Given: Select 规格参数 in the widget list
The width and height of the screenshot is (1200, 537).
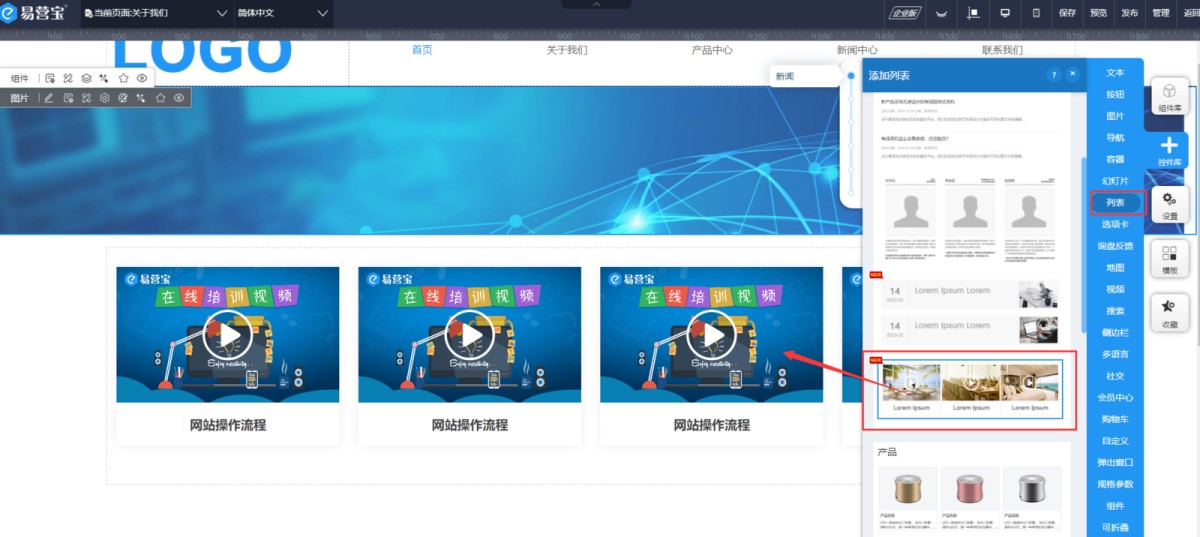Looking at the screenshot, I should [x=1115, y=484].
